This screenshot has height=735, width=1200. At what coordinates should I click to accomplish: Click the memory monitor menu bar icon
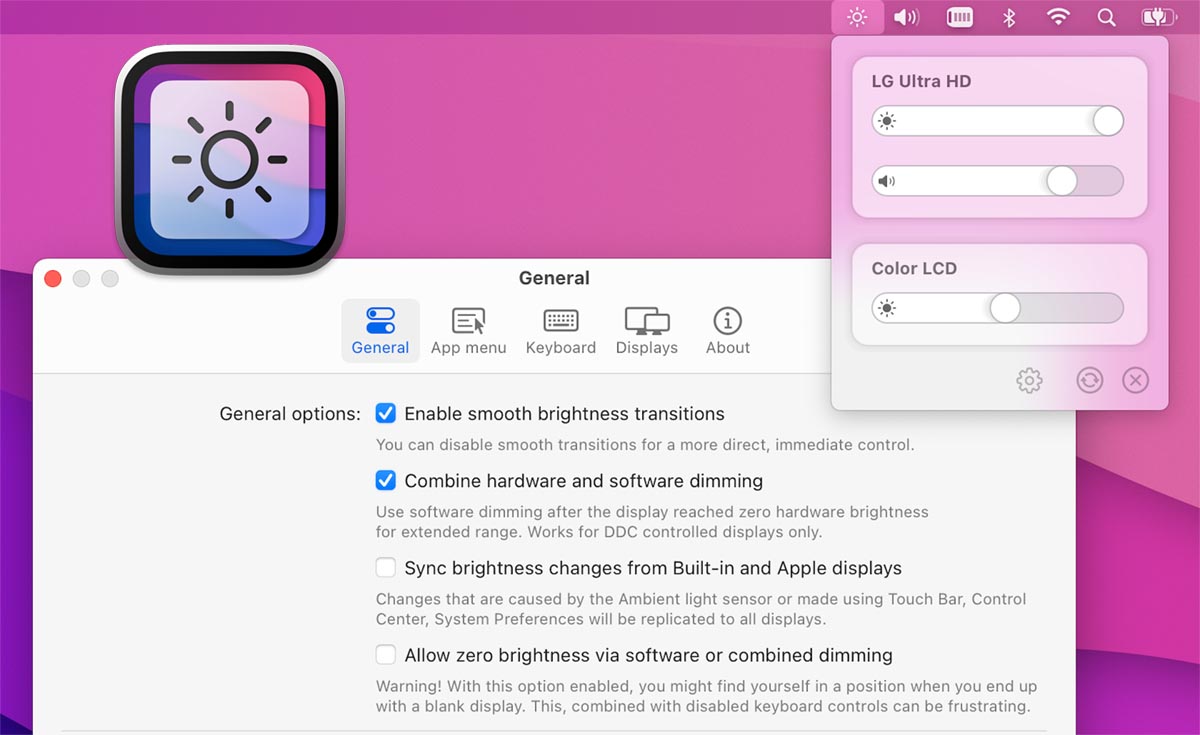click(x=960, y=17)
